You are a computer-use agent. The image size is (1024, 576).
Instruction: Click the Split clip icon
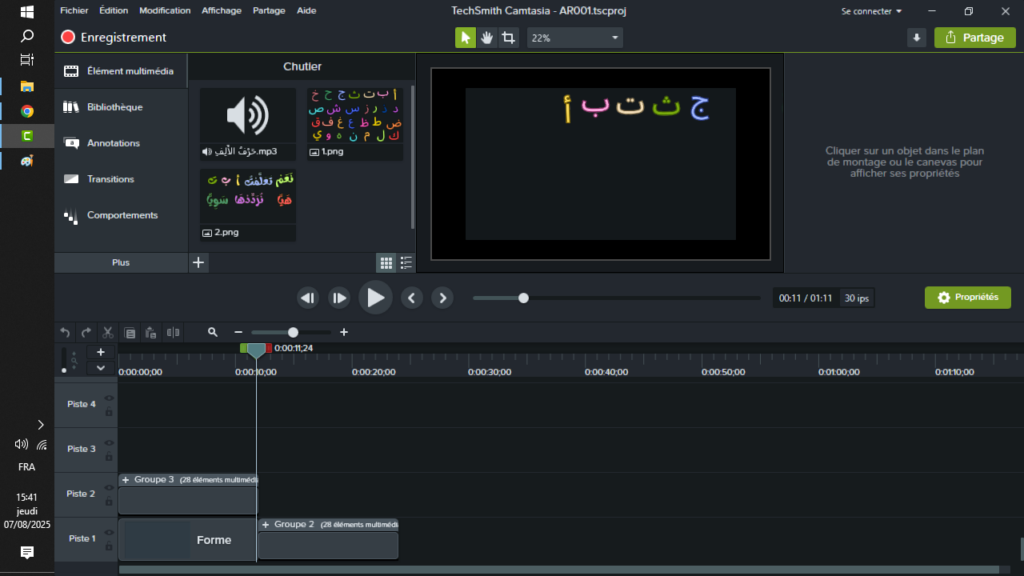[173, 332]
